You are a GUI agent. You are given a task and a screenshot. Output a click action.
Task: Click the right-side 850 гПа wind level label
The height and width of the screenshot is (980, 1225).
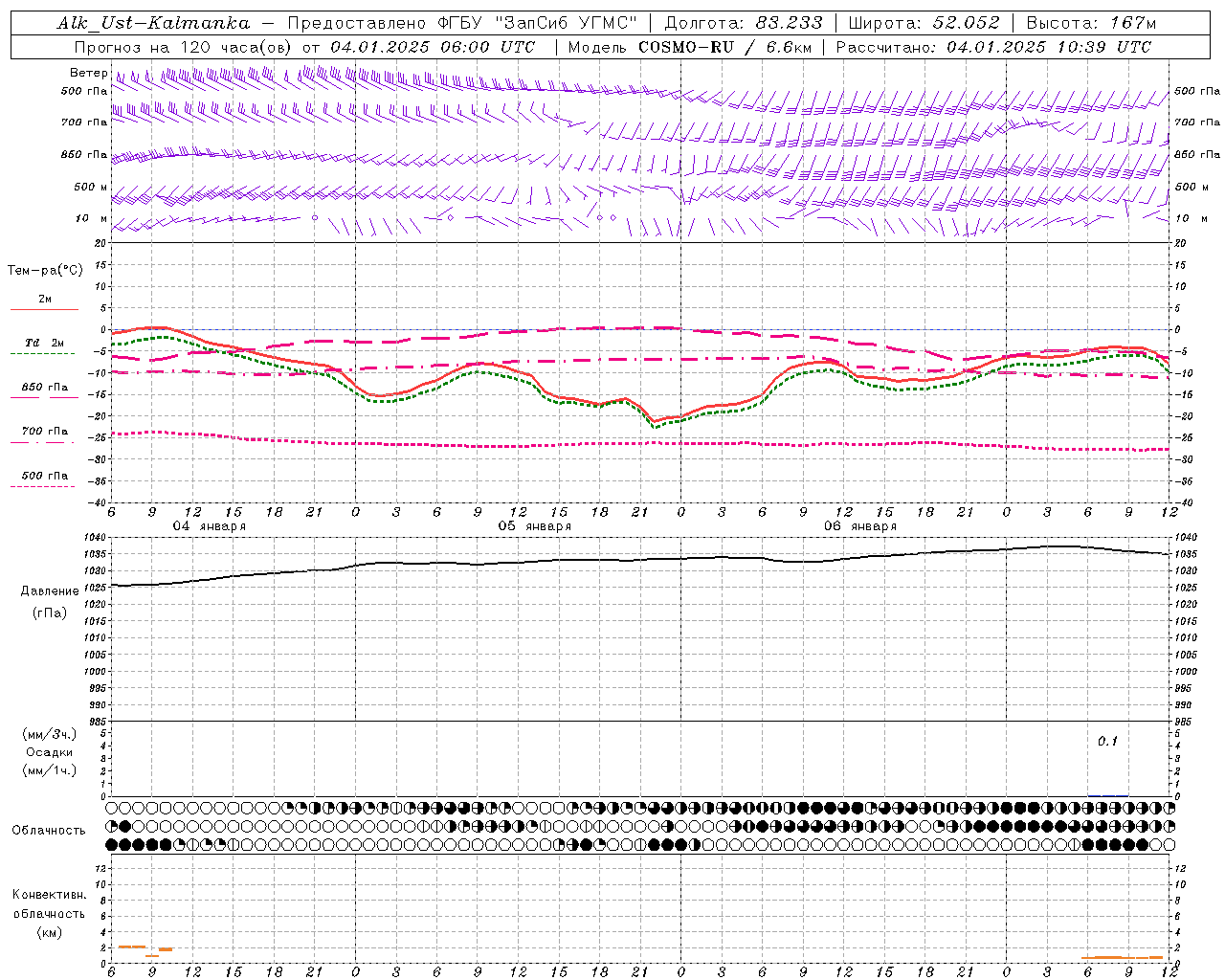pos(1197,154)
